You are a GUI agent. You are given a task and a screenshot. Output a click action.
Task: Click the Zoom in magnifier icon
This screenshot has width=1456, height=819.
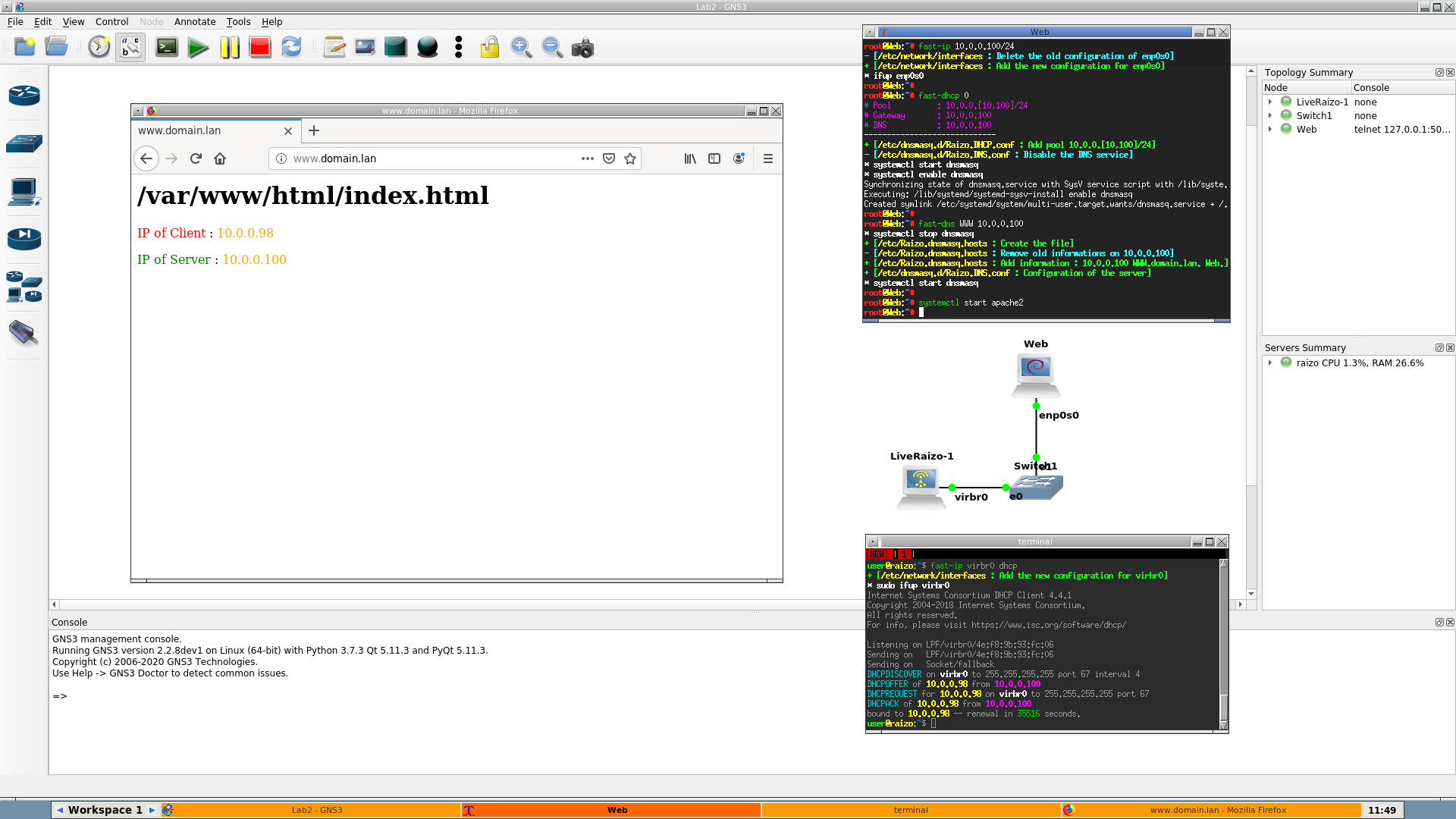click(x=521, y=48)
